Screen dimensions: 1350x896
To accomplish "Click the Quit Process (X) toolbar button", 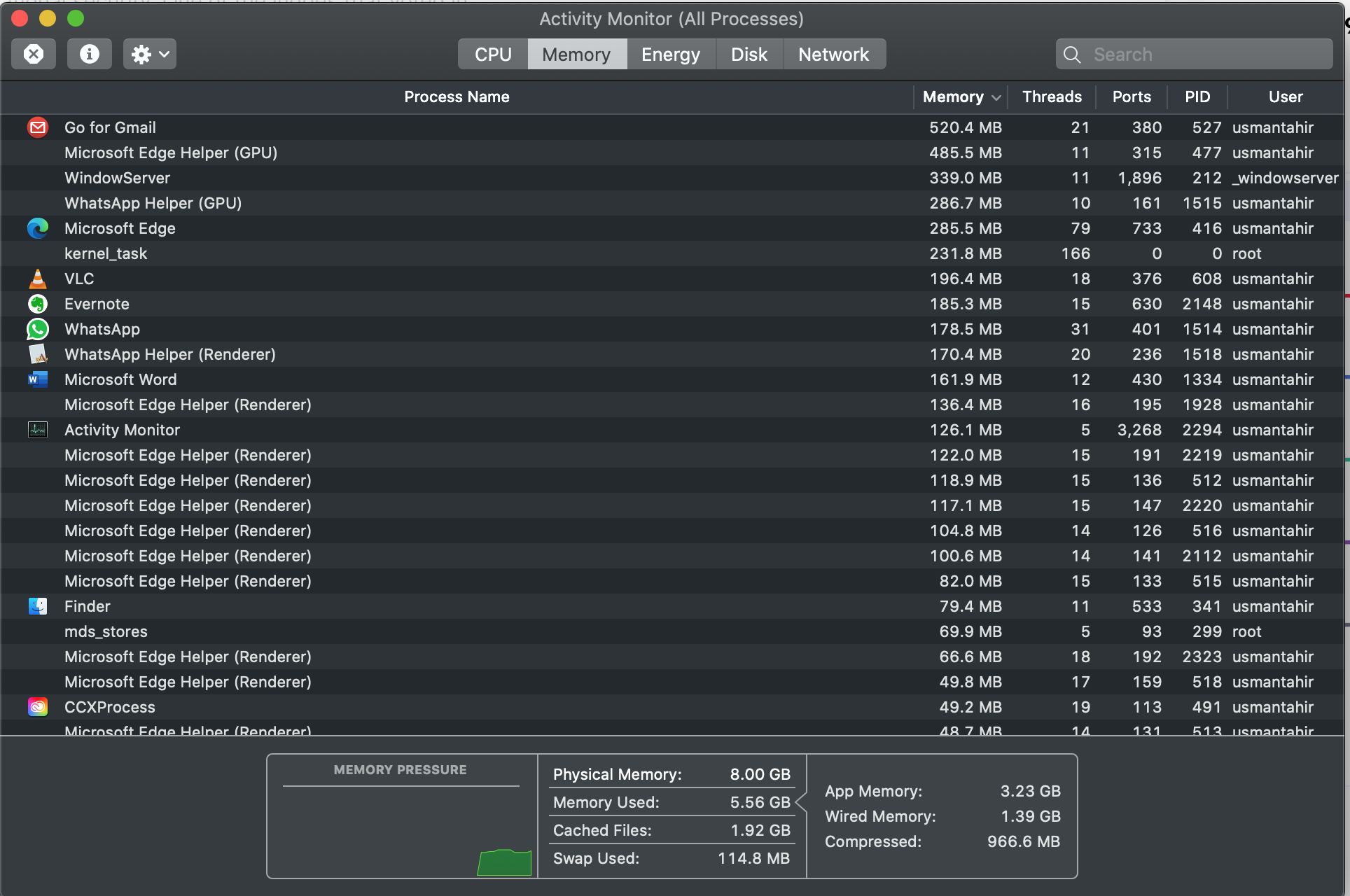I will coord(34,54).
